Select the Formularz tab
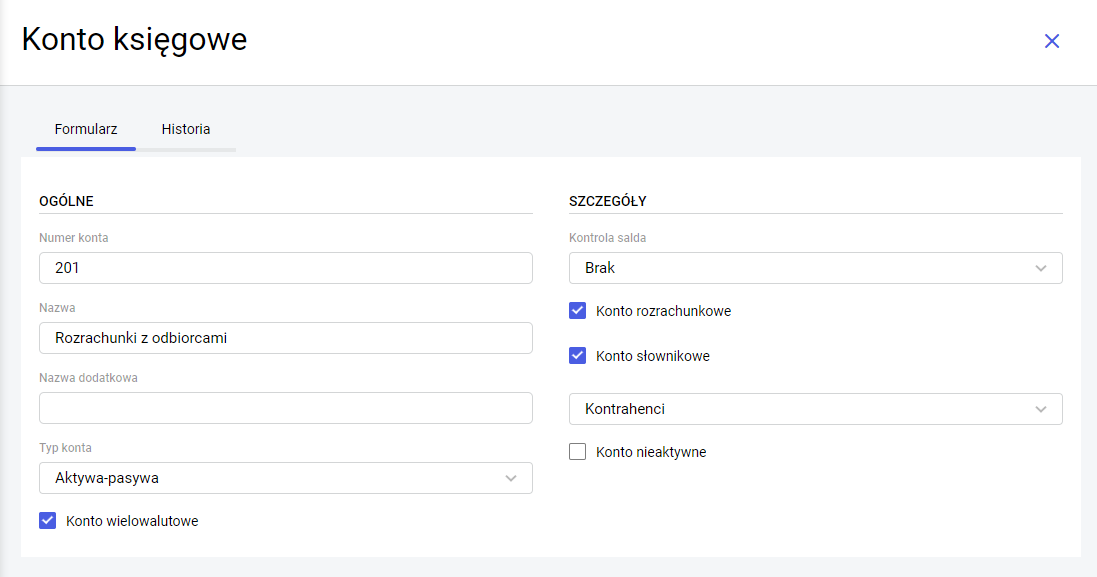Image resolution: width=1097 pixels, height=577 pixels. click(86, 129)
